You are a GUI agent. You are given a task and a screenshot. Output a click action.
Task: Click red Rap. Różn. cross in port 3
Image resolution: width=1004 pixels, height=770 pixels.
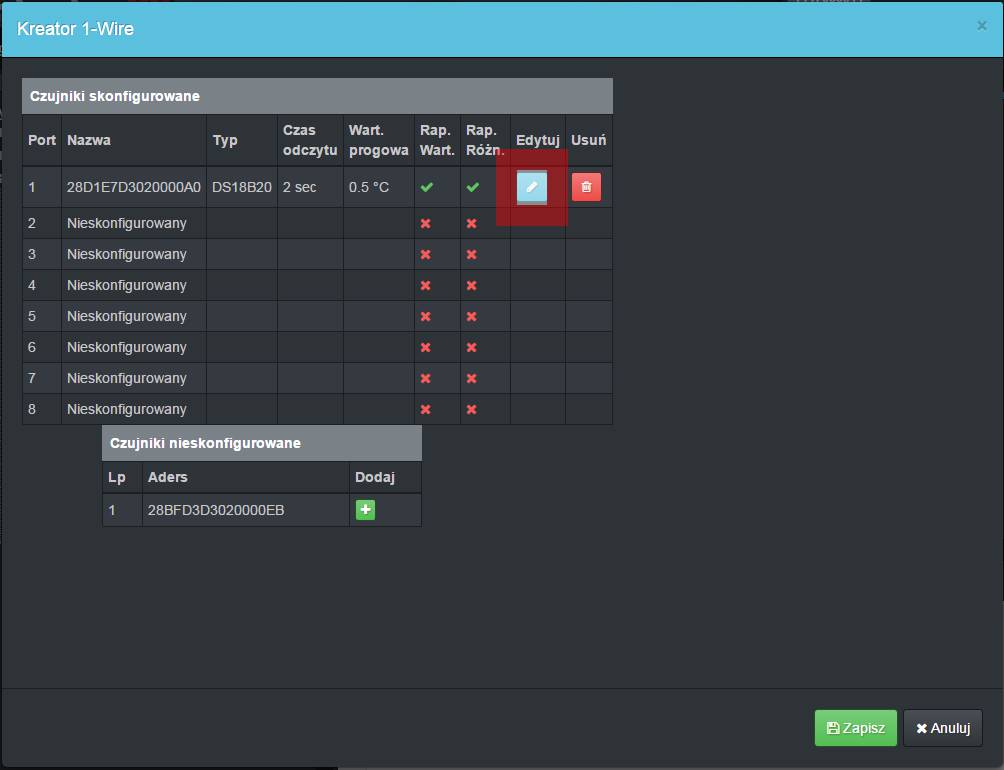[472, 254]
